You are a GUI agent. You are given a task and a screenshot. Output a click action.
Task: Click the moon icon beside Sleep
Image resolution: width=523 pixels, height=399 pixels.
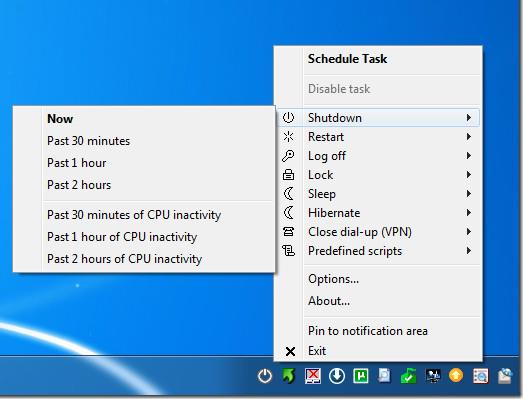(x=289, y=193)
